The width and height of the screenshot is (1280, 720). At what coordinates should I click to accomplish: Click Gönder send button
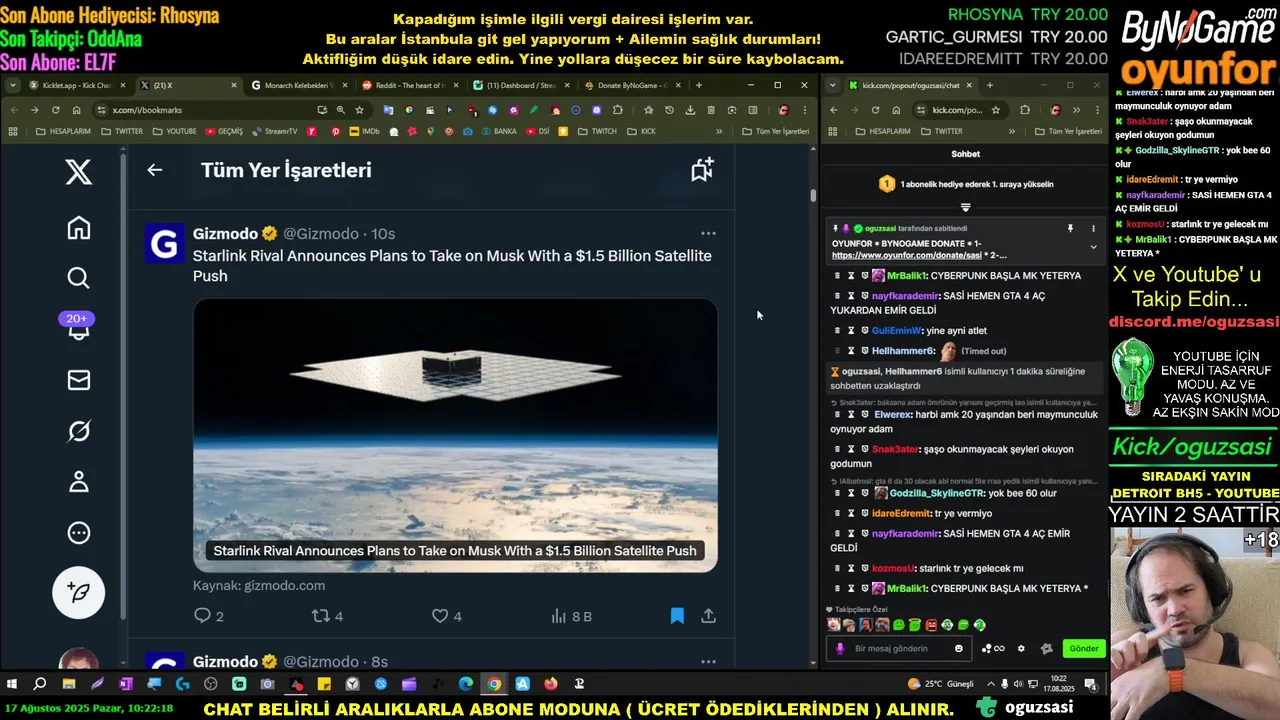tap(1084, 648)
